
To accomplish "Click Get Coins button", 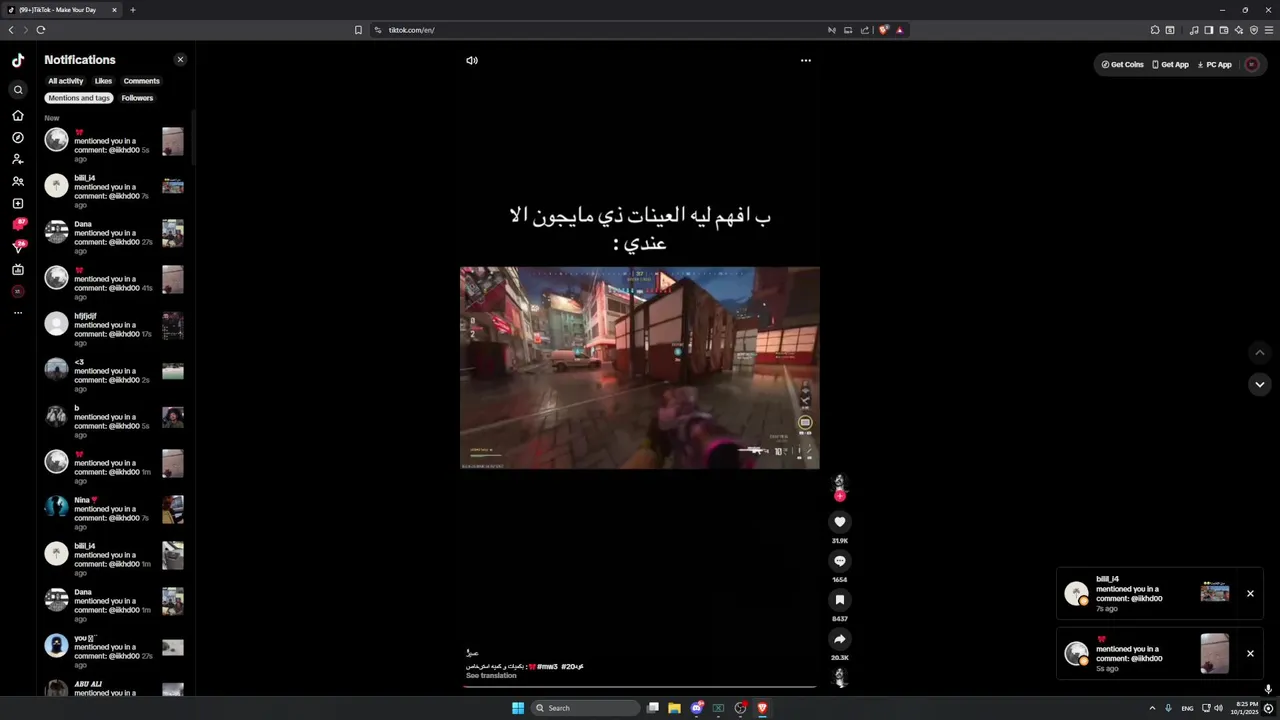I will pyautogui.click(x=1122, y=64).
